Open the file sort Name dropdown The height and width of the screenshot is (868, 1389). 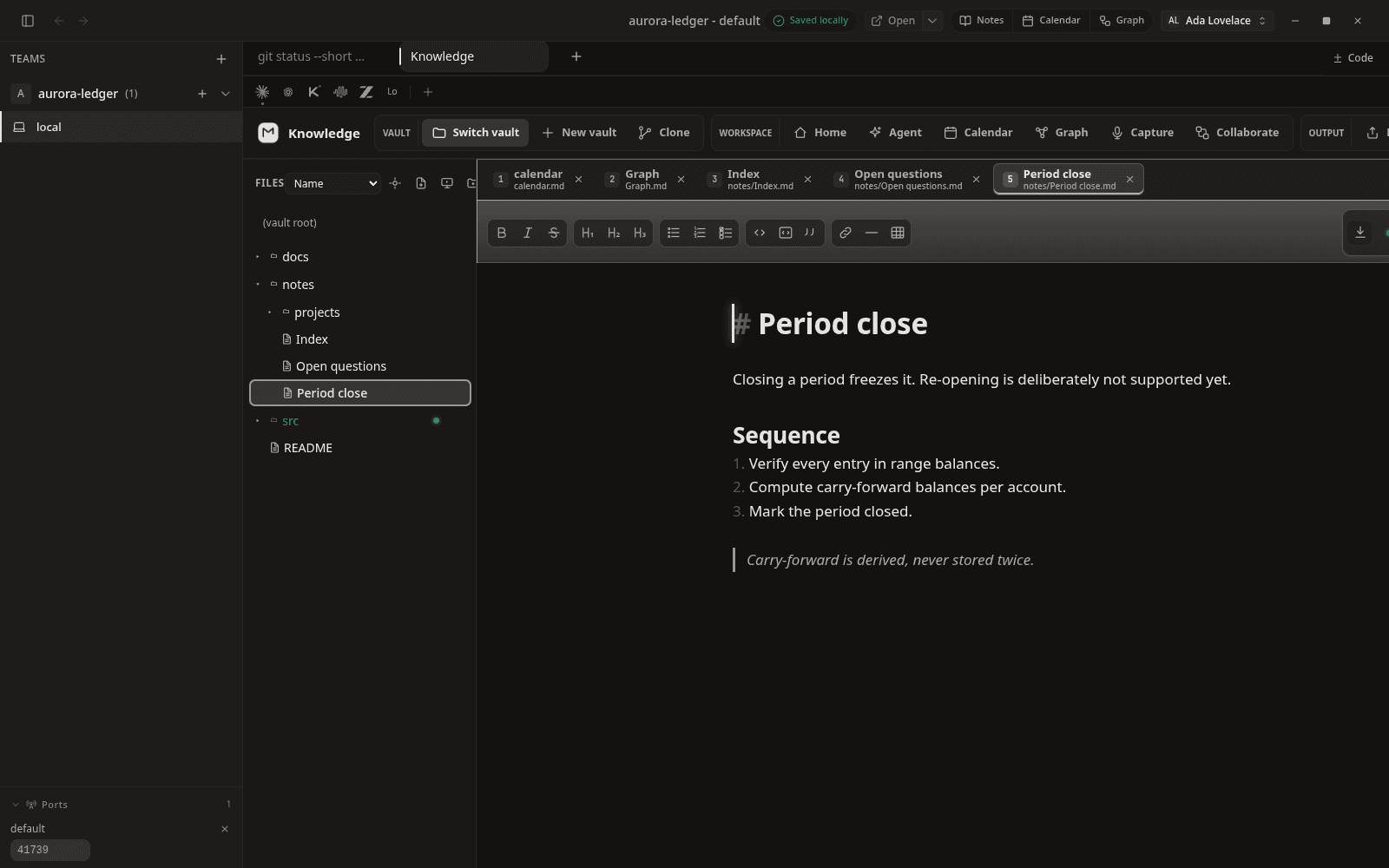click(x=335, y=183)
